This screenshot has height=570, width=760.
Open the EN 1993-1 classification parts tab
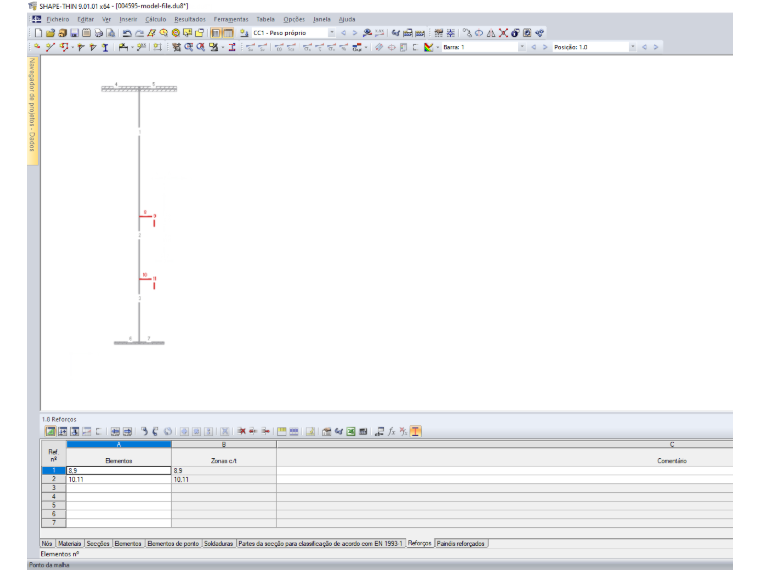tap(320, 543)
